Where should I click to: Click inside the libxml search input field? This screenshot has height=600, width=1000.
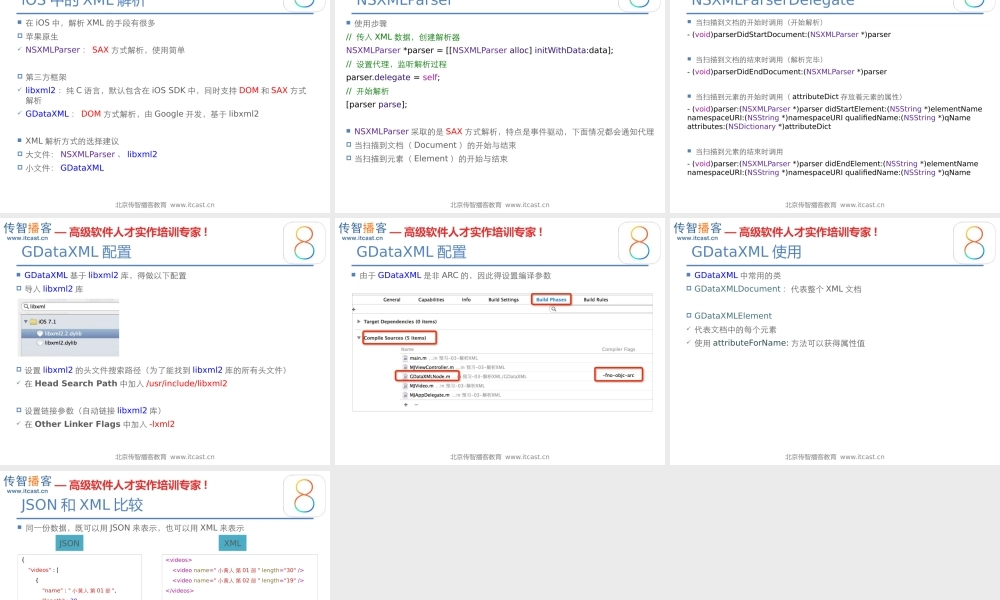(x=60, y=305)
